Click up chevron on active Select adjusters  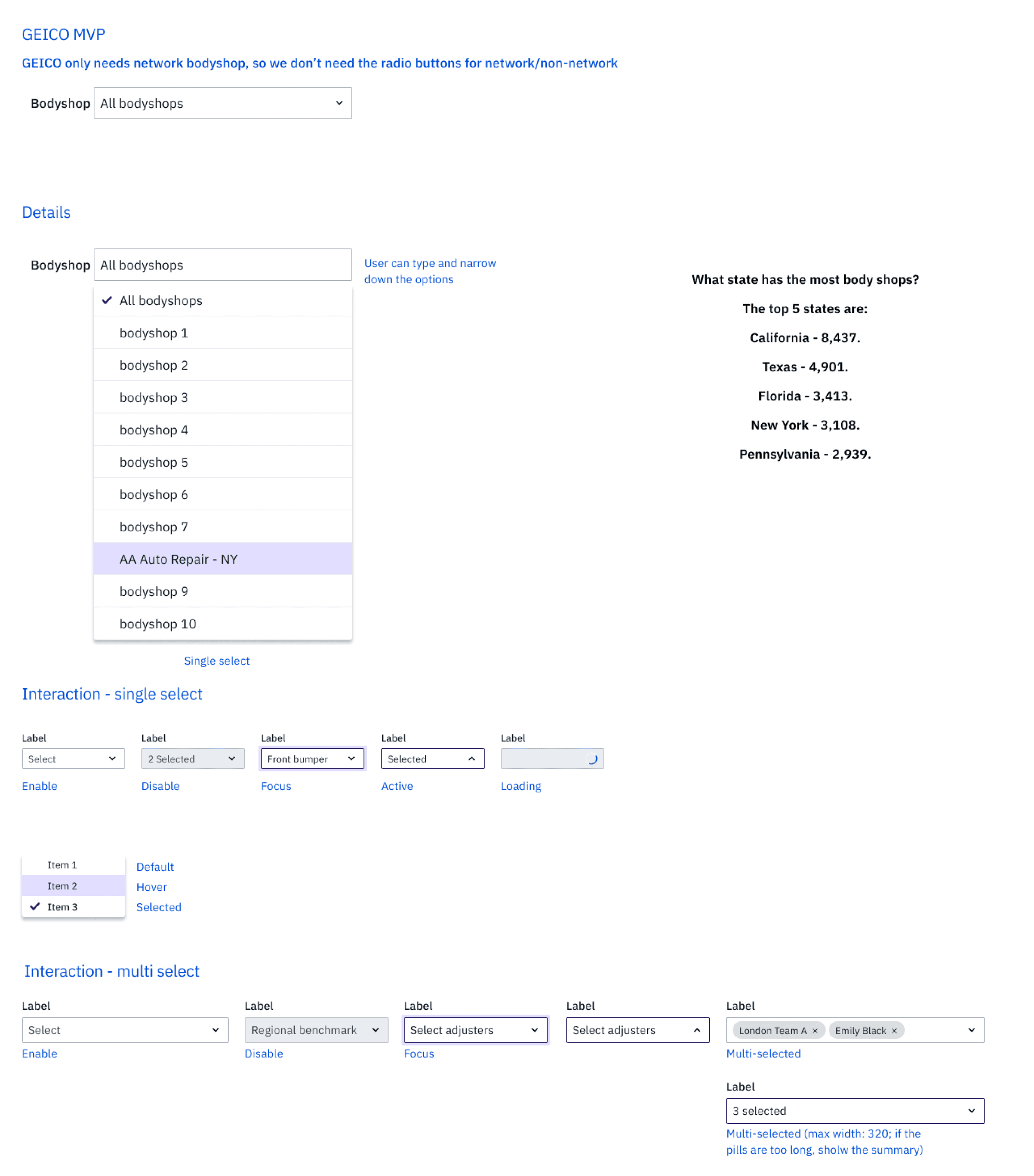coord(697,1030)
